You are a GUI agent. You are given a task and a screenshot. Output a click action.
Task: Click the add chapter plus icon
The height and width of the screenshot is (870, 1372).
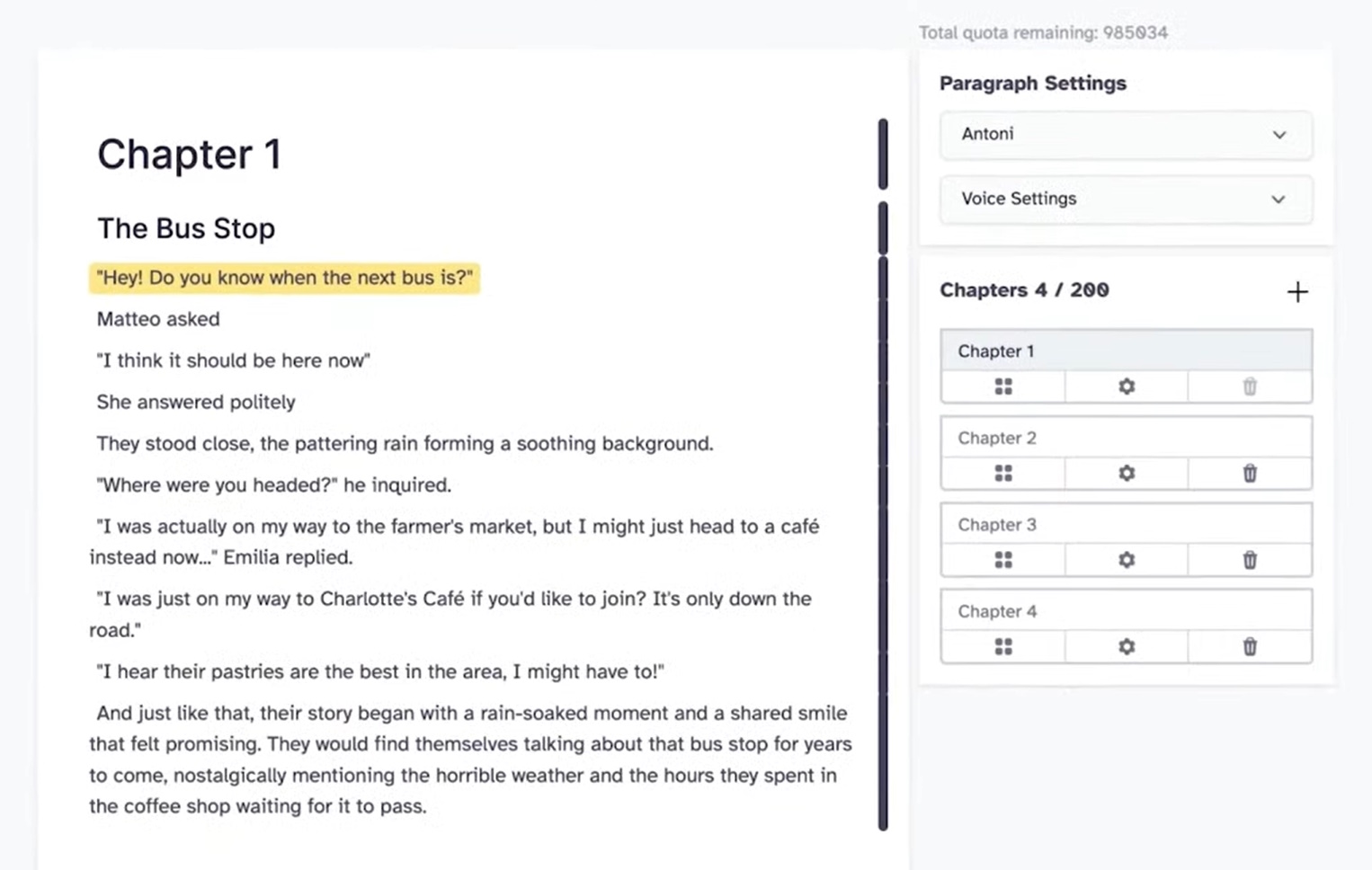click(x=1296, y=291)
